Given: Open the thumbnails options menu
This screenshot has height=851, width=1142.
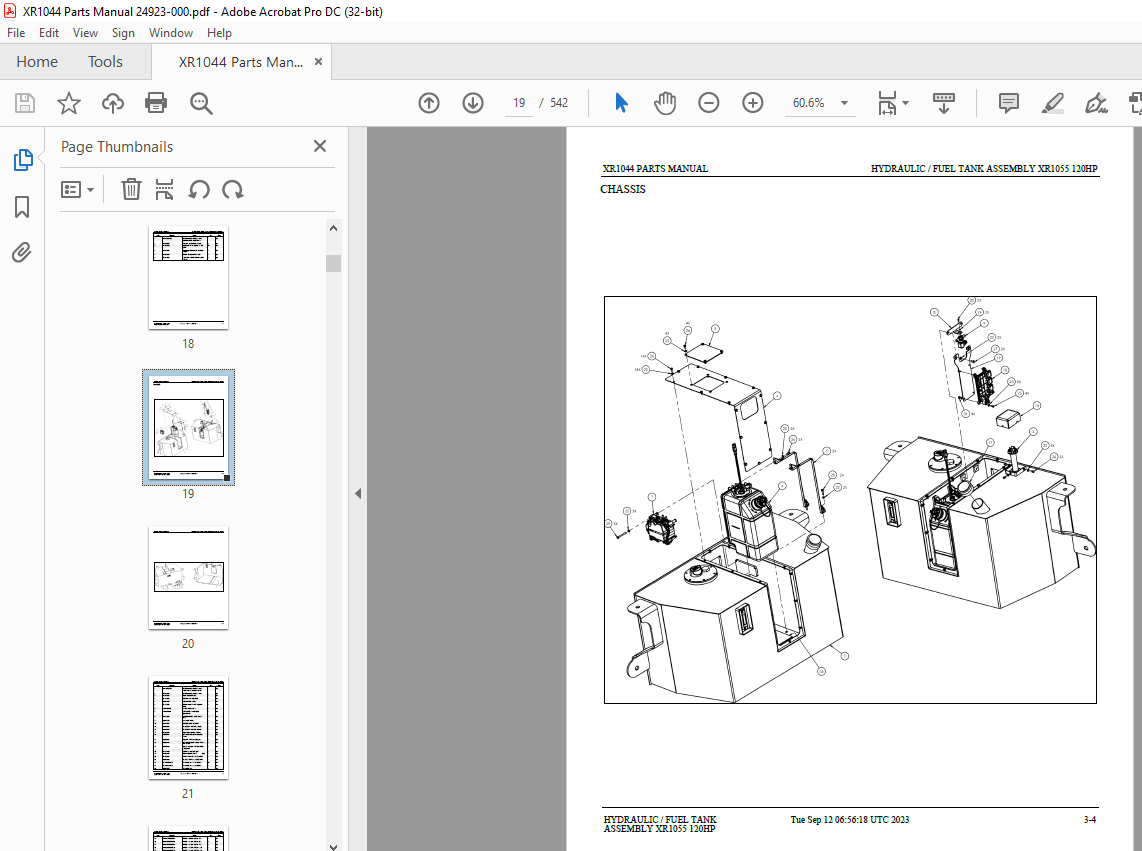Looking at the screenshot, I should pyautogui.click(x=77, y=189).
